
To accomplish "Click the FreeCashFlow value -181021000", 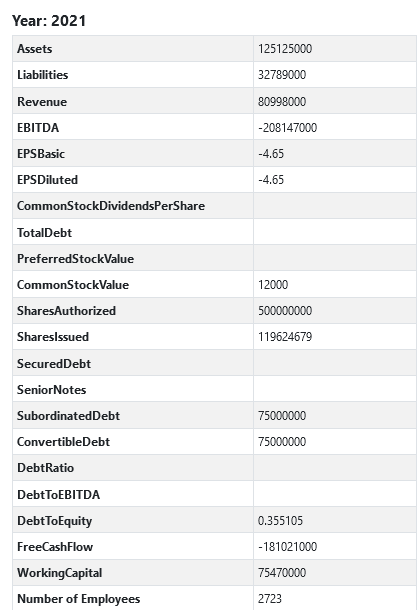I will (288, 547).
